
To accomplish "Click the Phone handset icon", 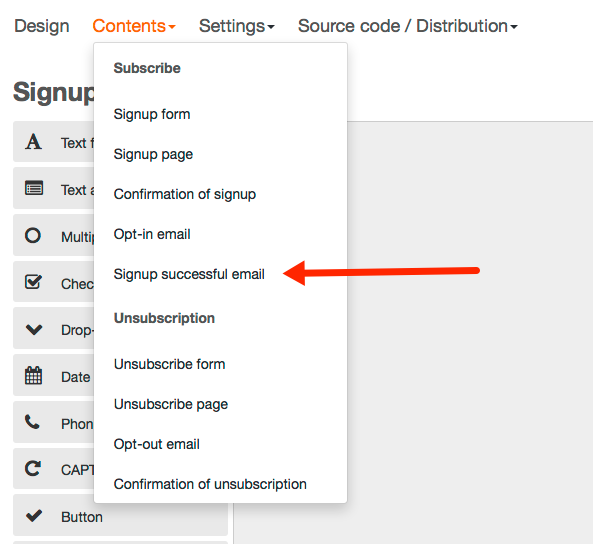I will (32, 422).
